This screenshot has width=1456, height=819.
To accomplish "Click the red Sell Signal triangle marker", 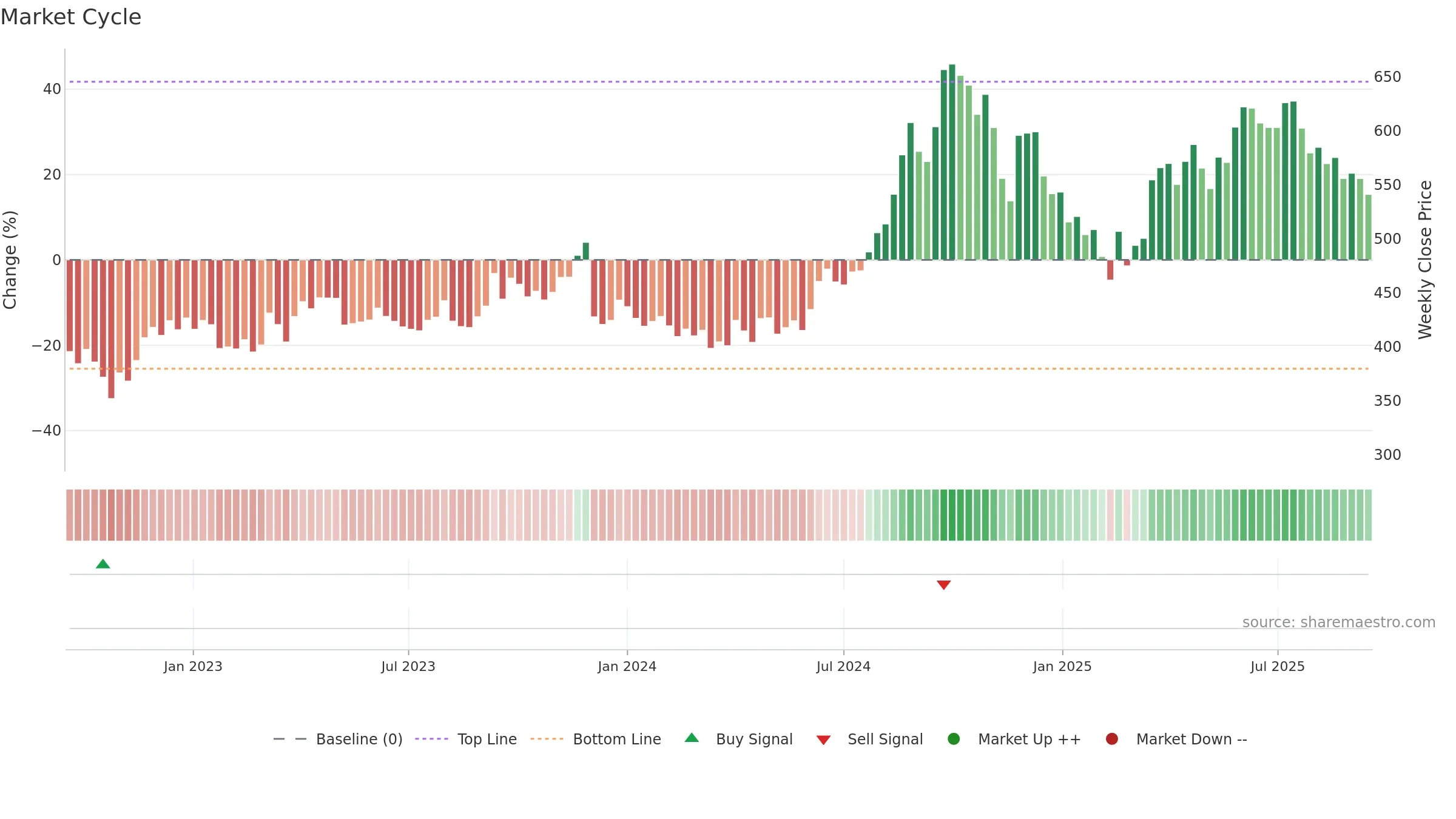I will tap(943, 585).
